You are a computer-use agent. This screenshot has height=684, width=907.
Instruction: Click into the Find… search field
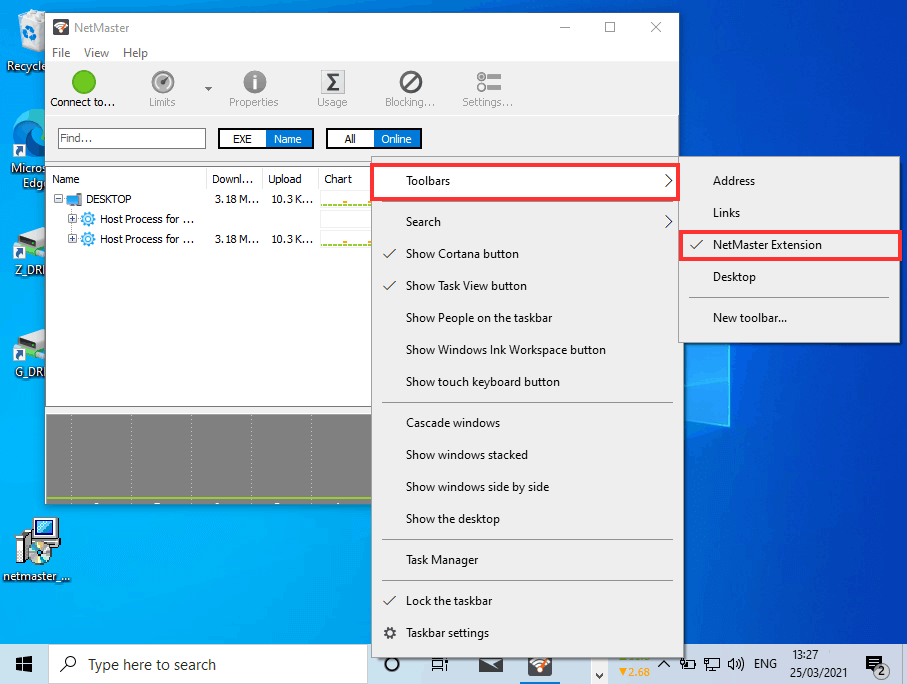[x=132, y=138]
